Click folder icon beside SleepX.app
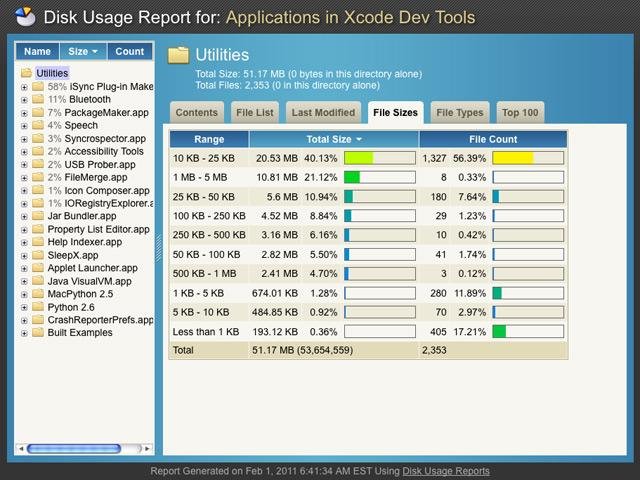 pyautogui.click(x=38, y=255)
